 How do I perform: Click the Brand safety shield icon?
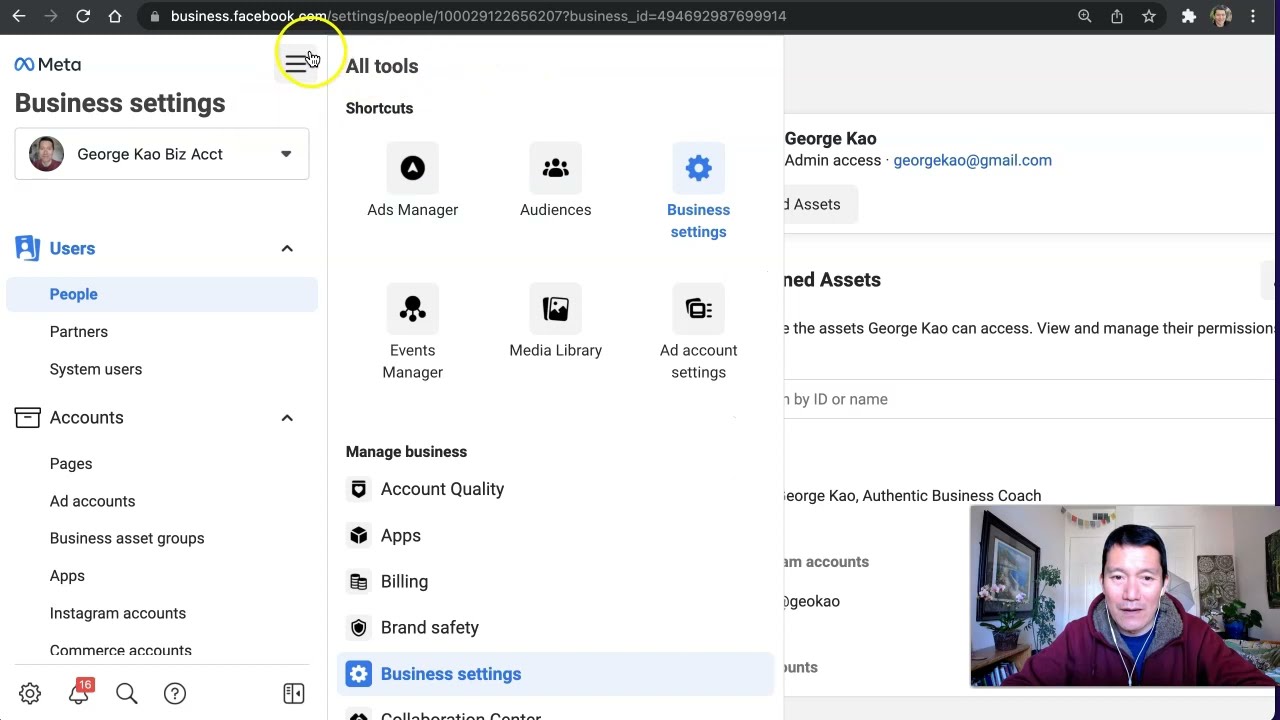tap(358, 627)
